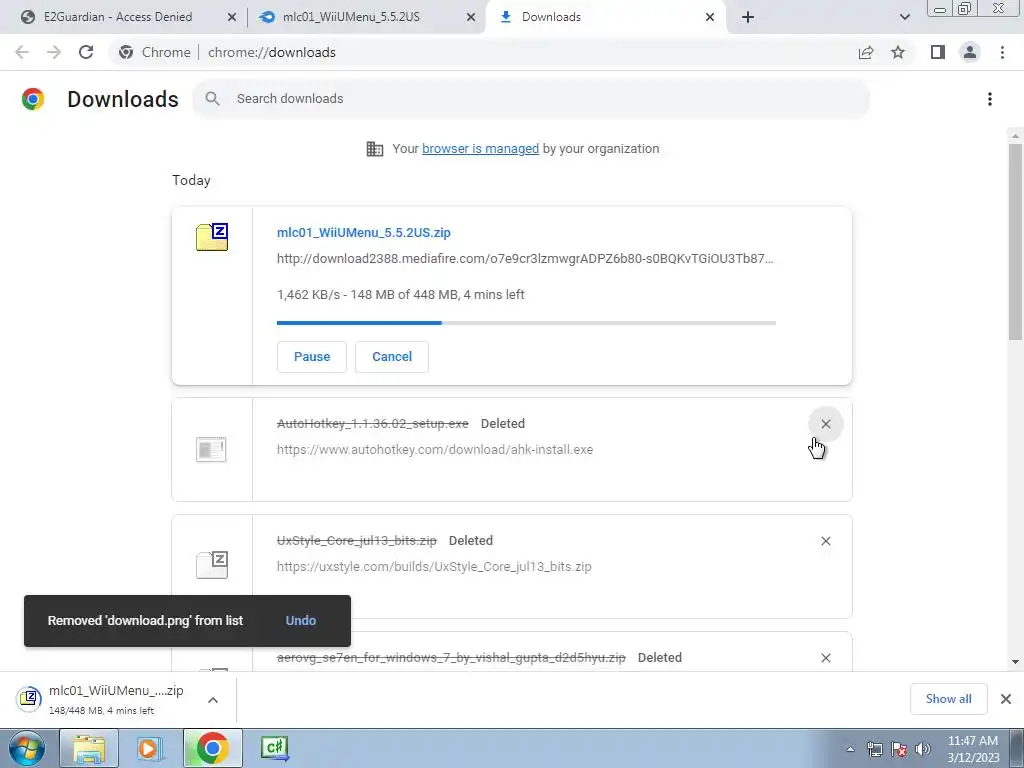Close the bottom download shelf
This screenshot has width=1024, height=768.
(1006, 699)
